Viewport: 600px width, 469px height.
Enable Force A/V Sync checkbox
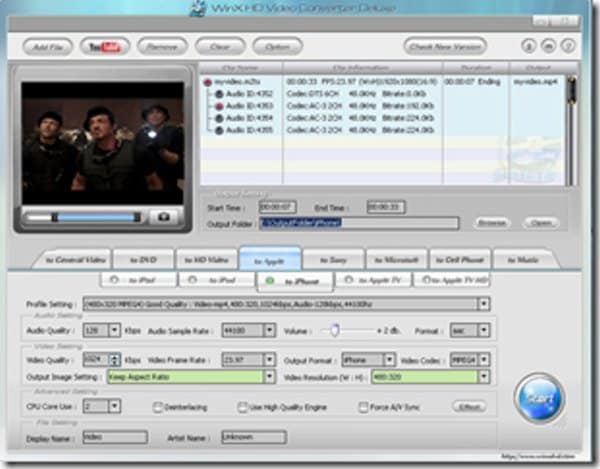(363, 407)
